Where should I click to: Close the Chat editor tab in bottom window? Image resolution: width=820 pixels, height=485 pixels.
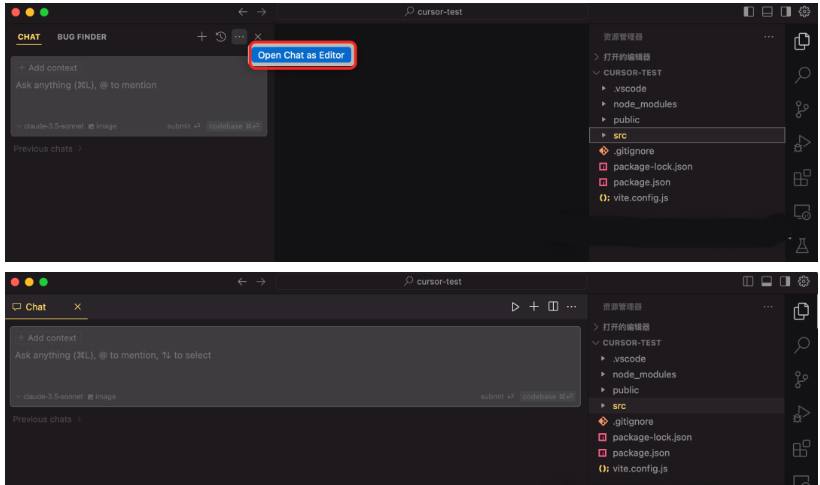point(78,305)
